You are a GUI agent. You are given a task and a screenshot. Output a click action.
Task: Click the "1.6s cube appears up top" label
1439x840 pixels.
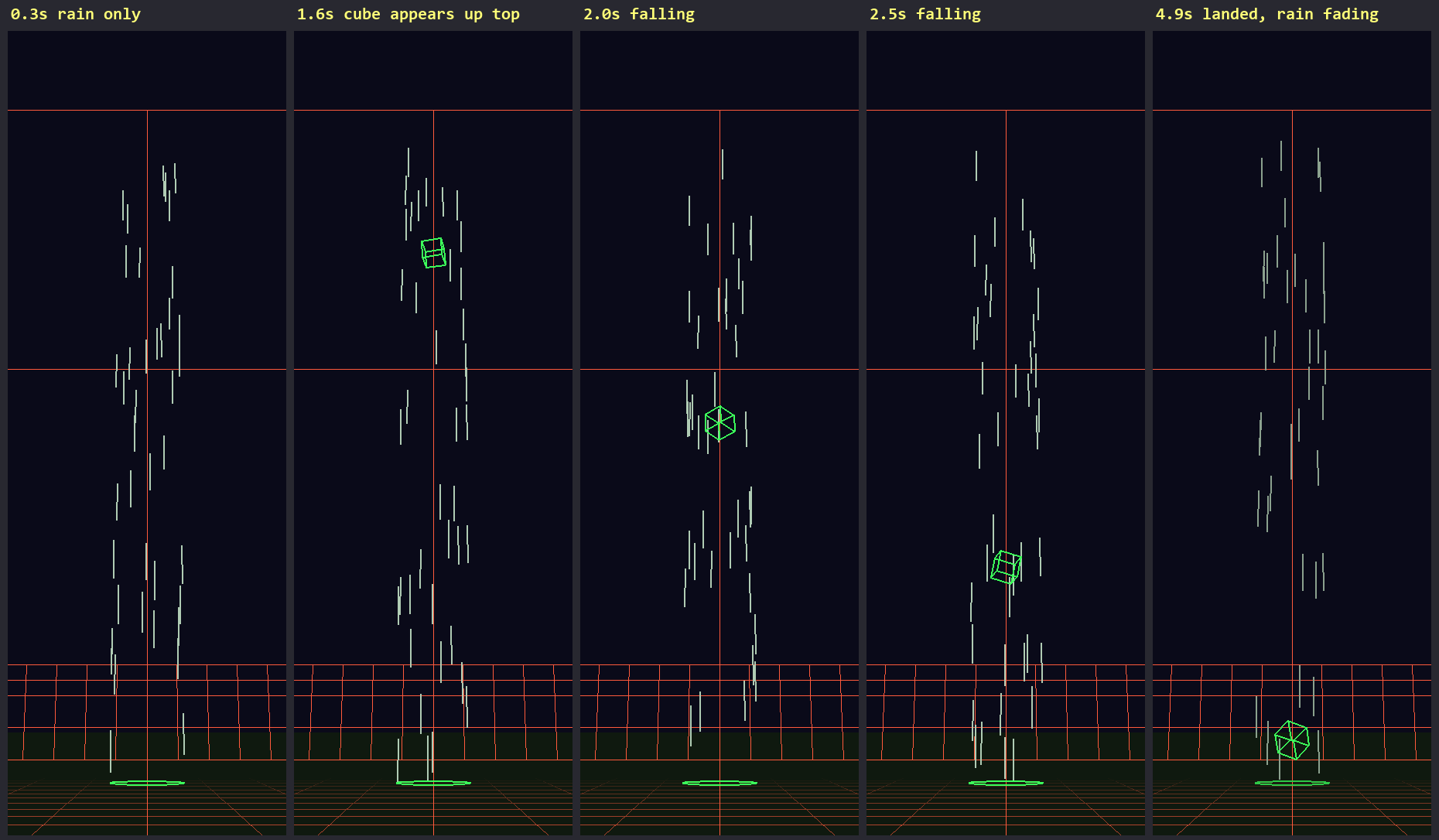click(x=408, y=14)
